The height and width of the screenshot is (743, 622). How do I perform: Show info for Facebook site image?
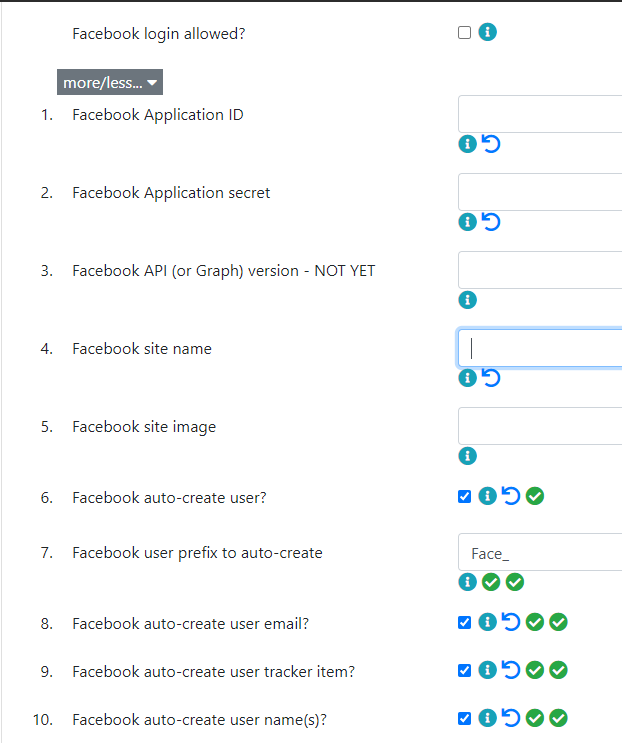[x=468, y=456]
